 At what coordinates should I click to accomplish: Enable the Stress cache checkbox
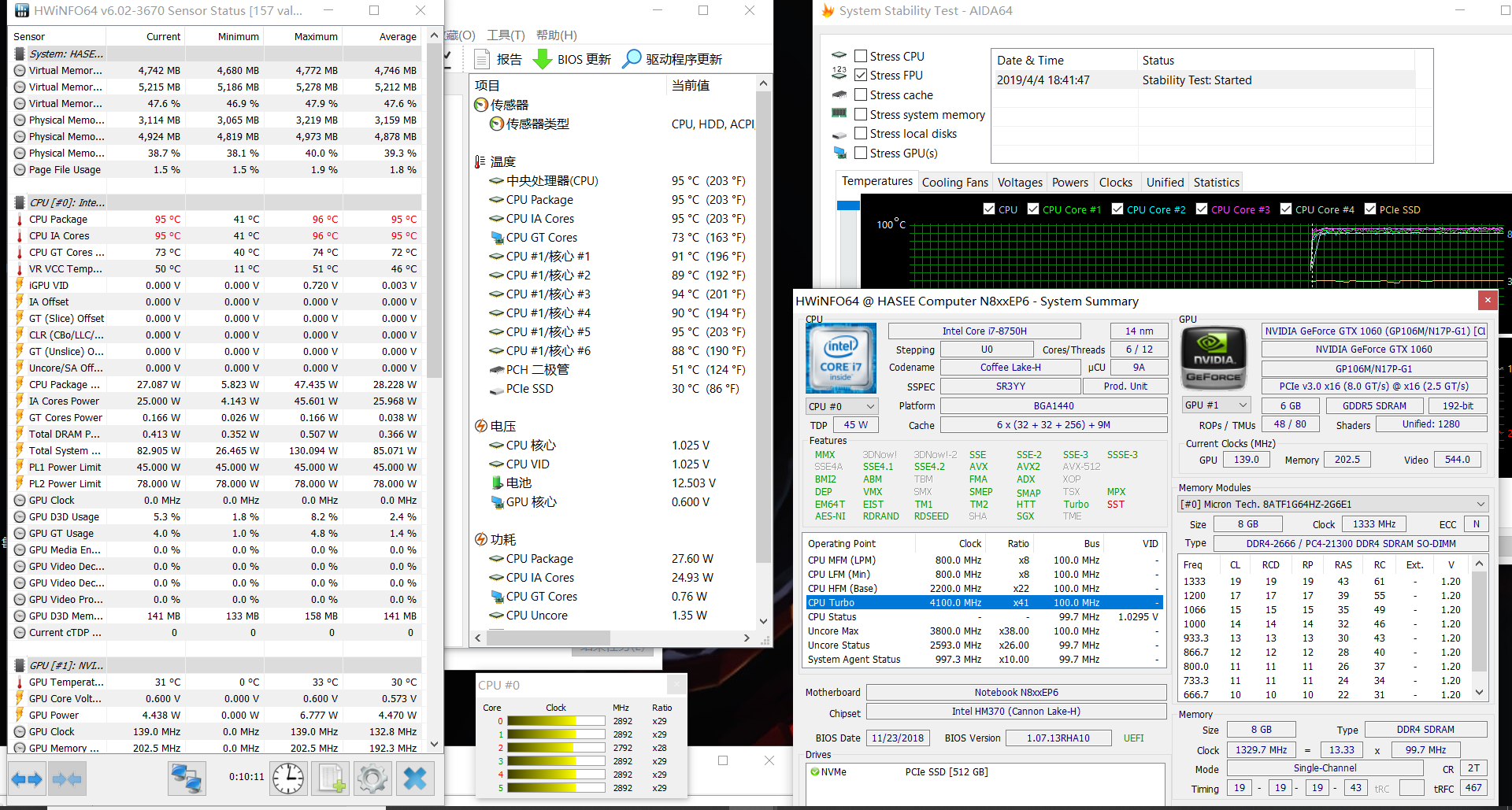[x=861, y=94]
